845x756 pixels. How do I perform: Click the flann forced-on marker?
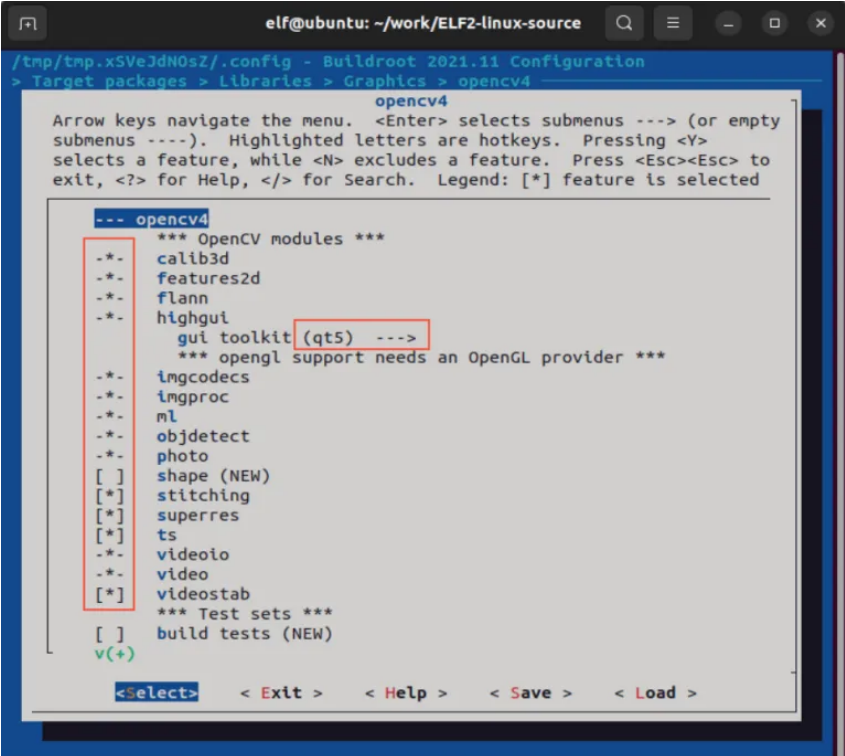109,298
